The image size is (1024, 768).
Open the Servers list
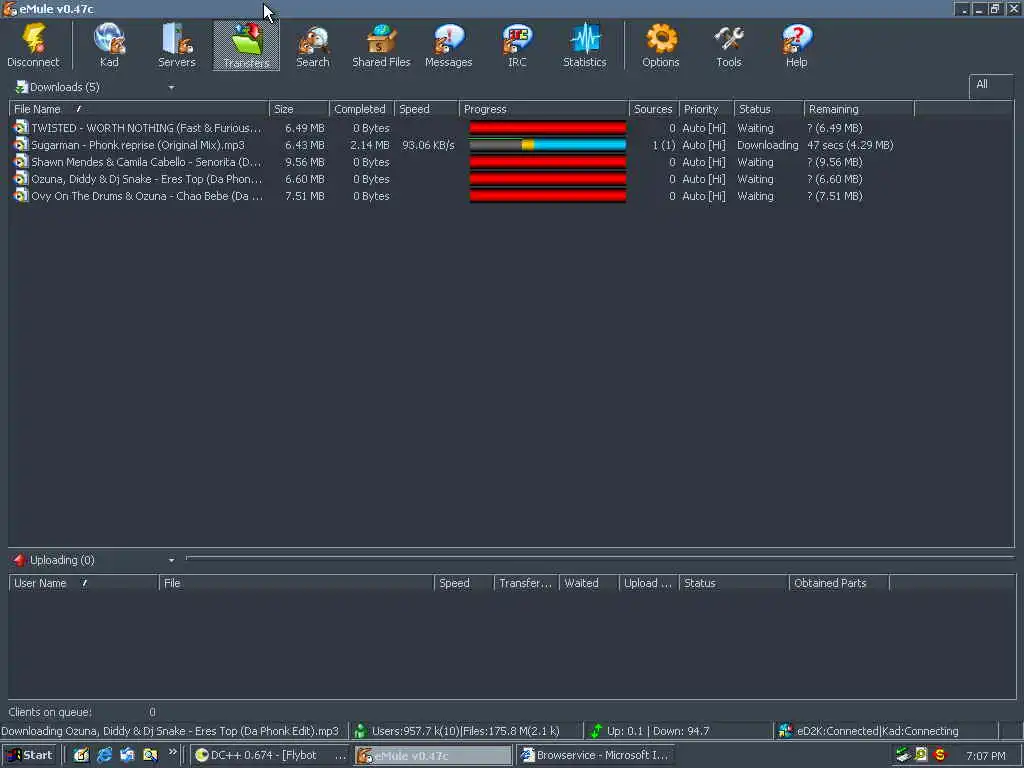[176, 46]
